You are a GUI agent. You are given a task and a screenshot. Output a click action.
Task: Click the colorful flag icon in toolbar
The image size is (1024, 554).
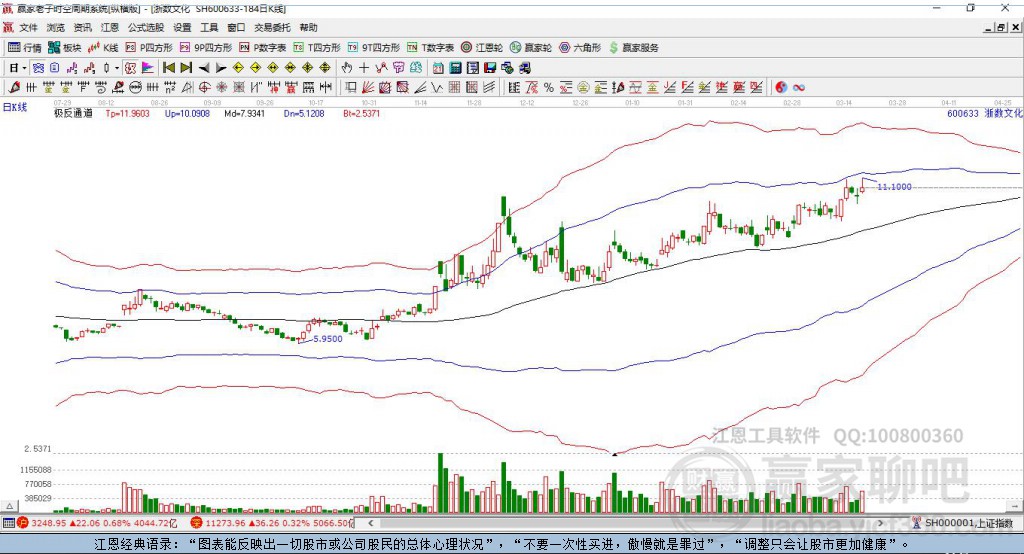pyautogui.click(x=148, y=67)
